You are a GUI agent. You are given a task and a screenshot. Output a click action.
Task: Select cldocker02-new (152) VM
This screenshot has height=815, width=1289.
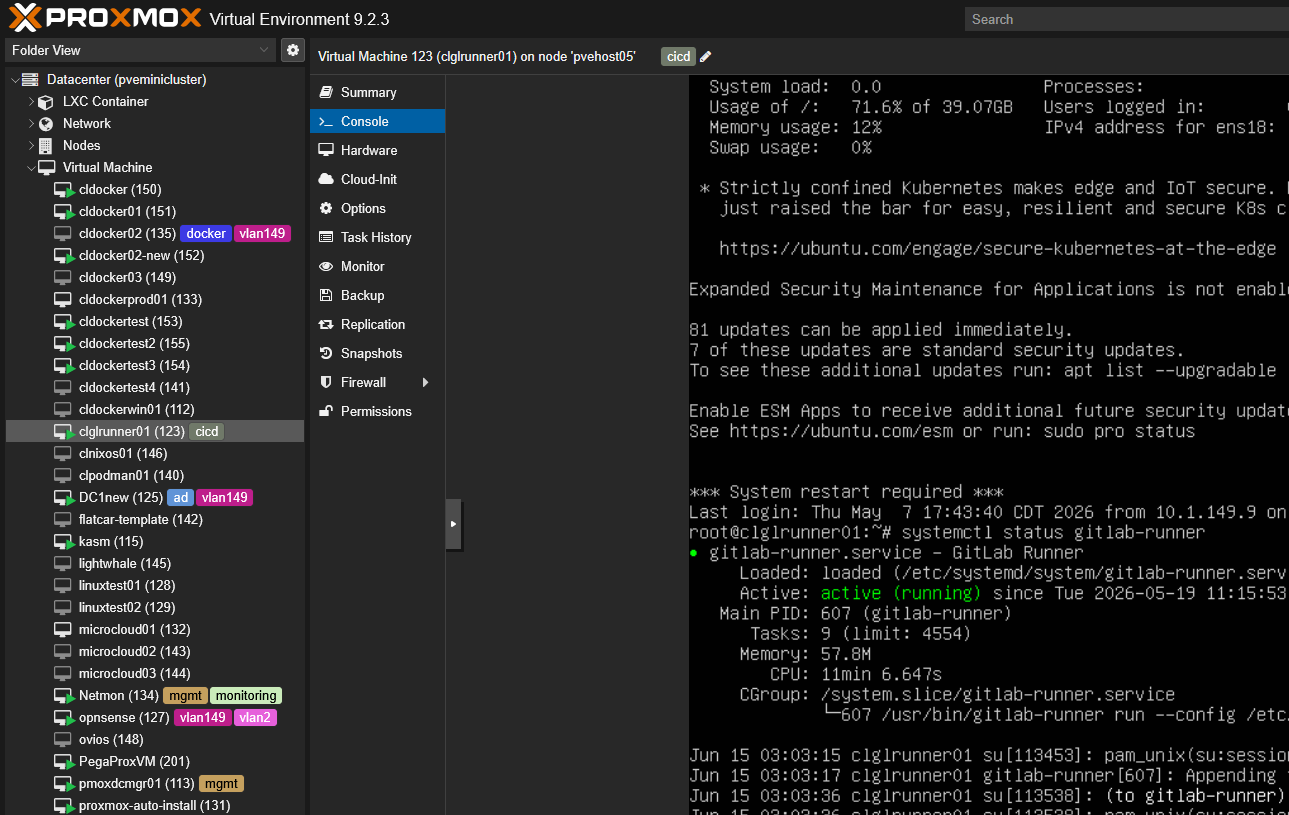click(155, 255)
